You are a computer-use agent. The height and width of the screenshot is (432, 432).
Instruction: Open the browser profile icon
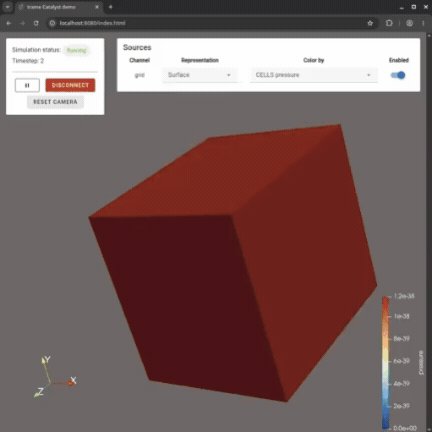[409, 23]
